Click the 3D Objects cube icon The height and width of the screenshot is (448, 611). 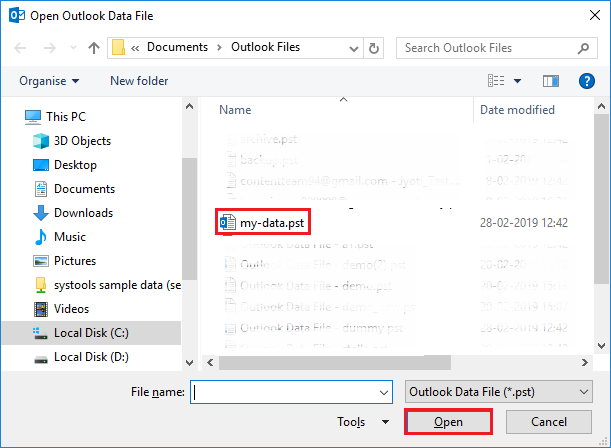pyautogui.click(x=41, y=141)
